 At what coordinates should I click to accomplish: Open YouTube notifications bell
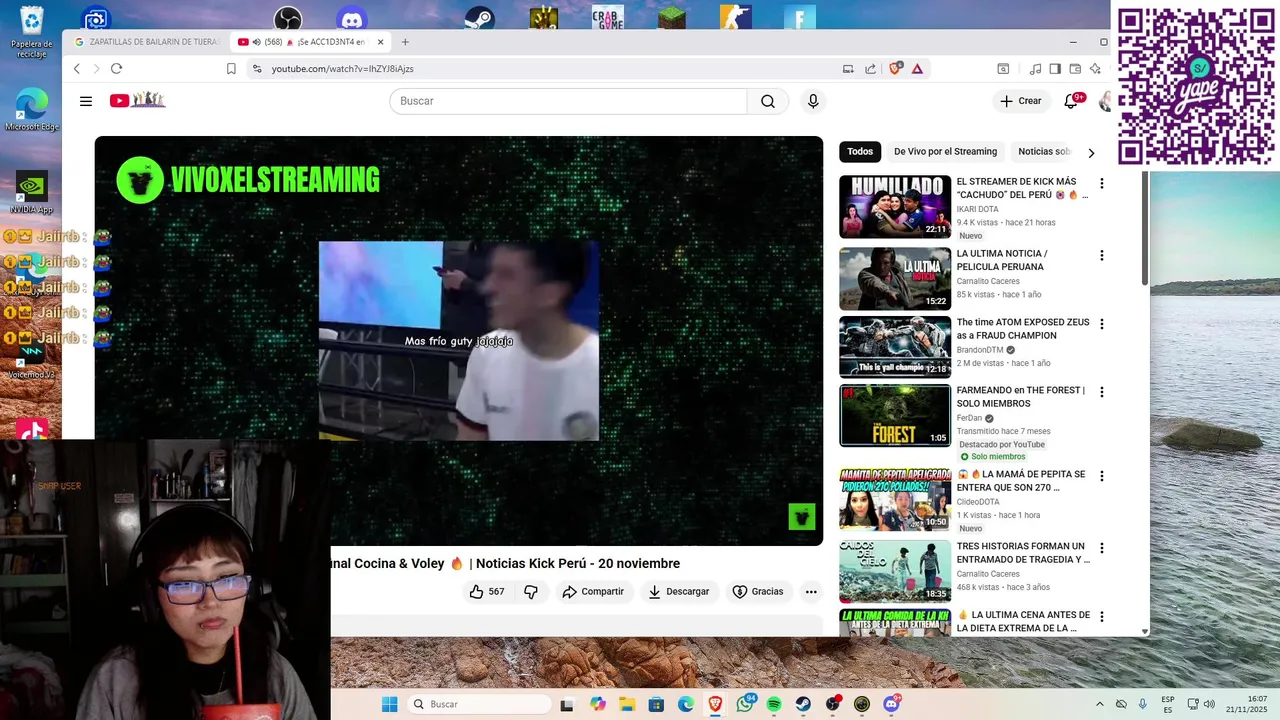[x=1072, y=101]
